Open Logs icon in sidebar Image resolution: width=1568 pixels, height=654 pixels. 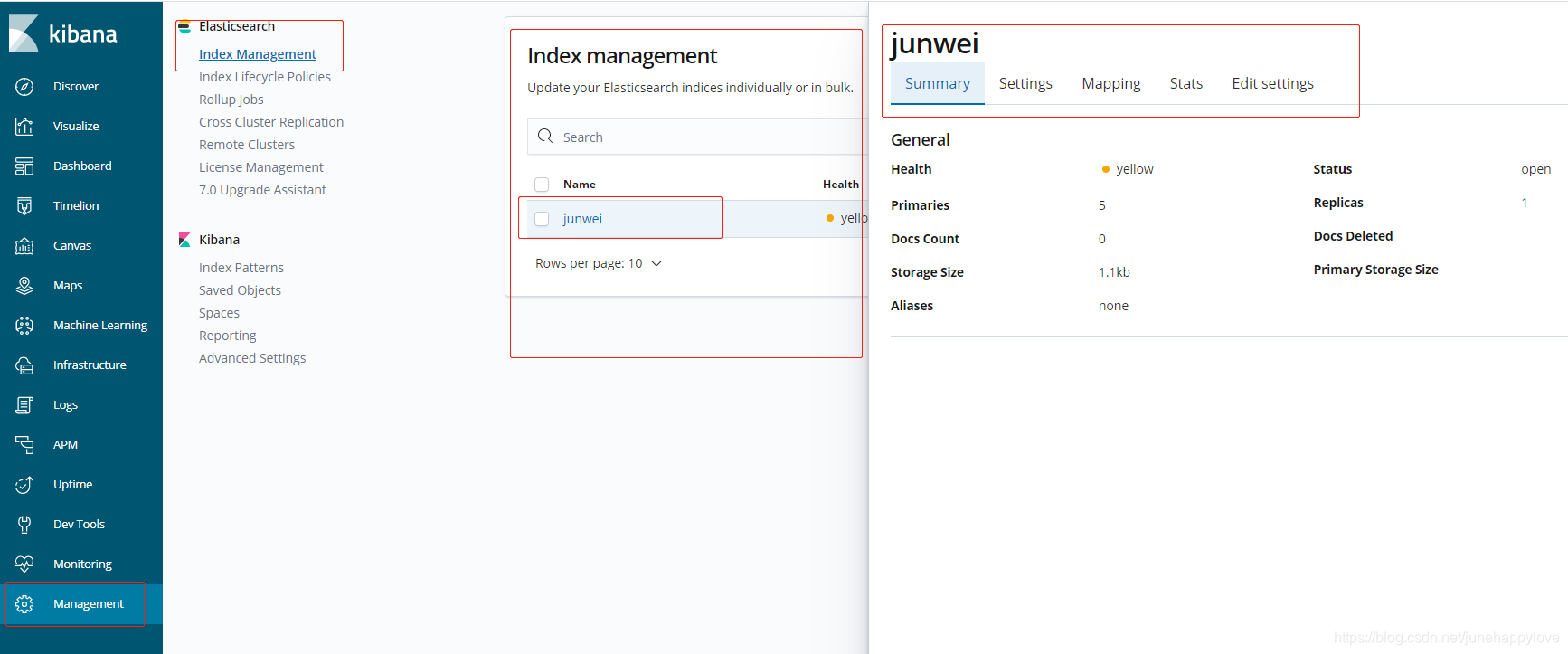(24, 405)
